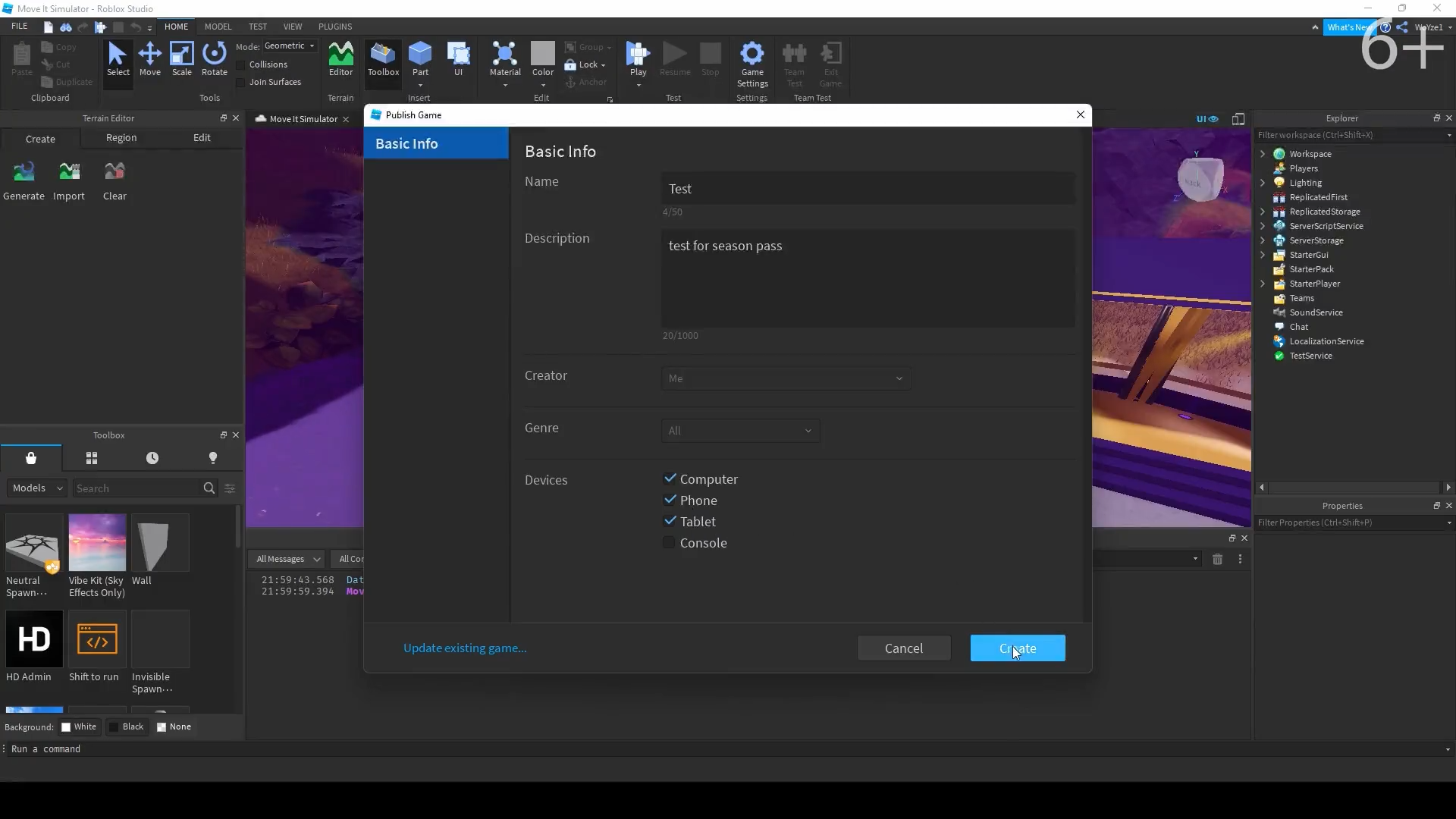Select Basic Info sidebar item
This screenshot has height=819, width=1456.
pyautogui.click(x=436, y=143)
